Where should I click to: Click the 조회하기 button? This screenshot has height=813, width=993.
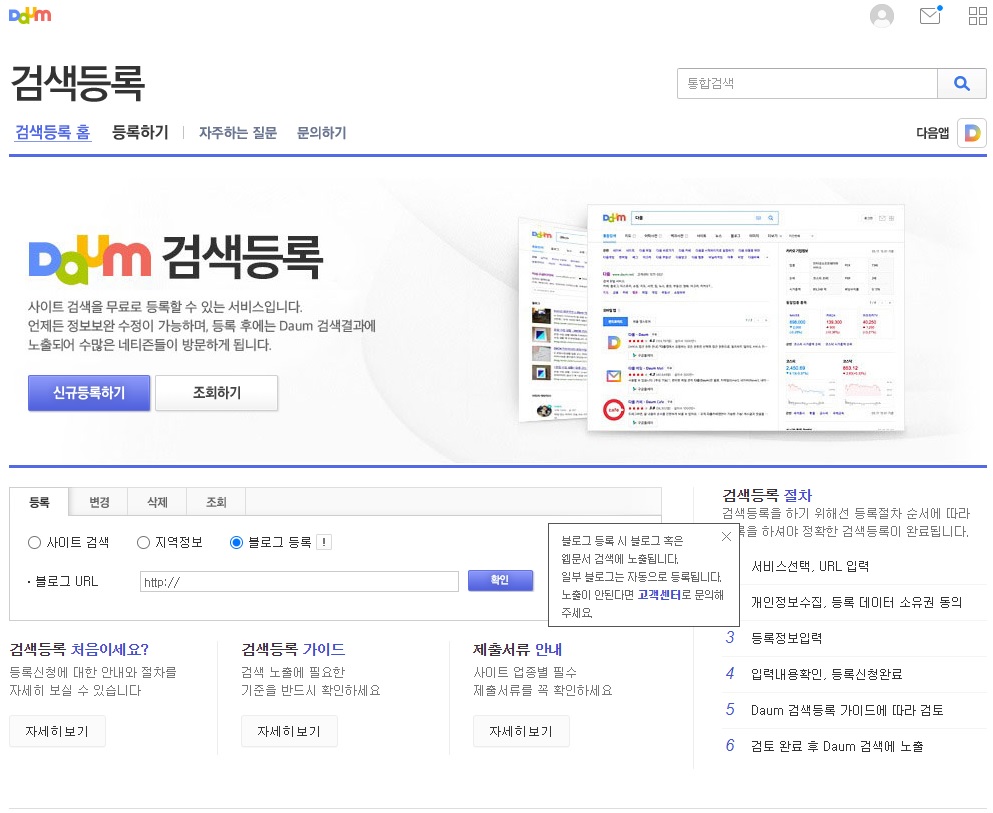[x=216, y=392]
